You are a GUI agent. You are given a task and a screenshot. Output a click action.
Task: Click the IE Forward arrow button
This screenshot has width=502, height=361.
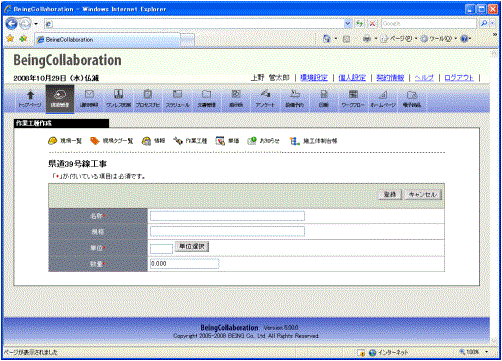click(x=25, y=24)
